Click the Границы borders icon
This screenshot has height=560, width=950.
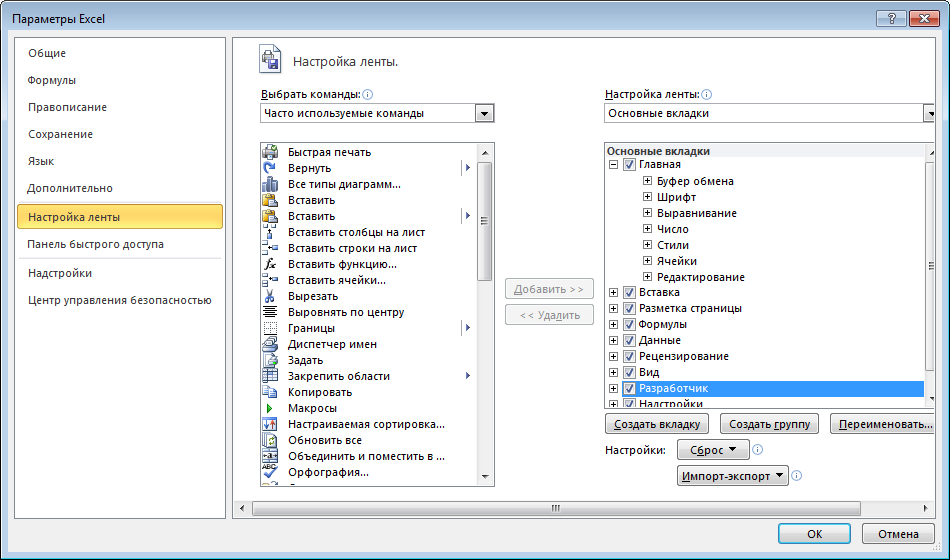pyautogui.click(x=270, y=328)
